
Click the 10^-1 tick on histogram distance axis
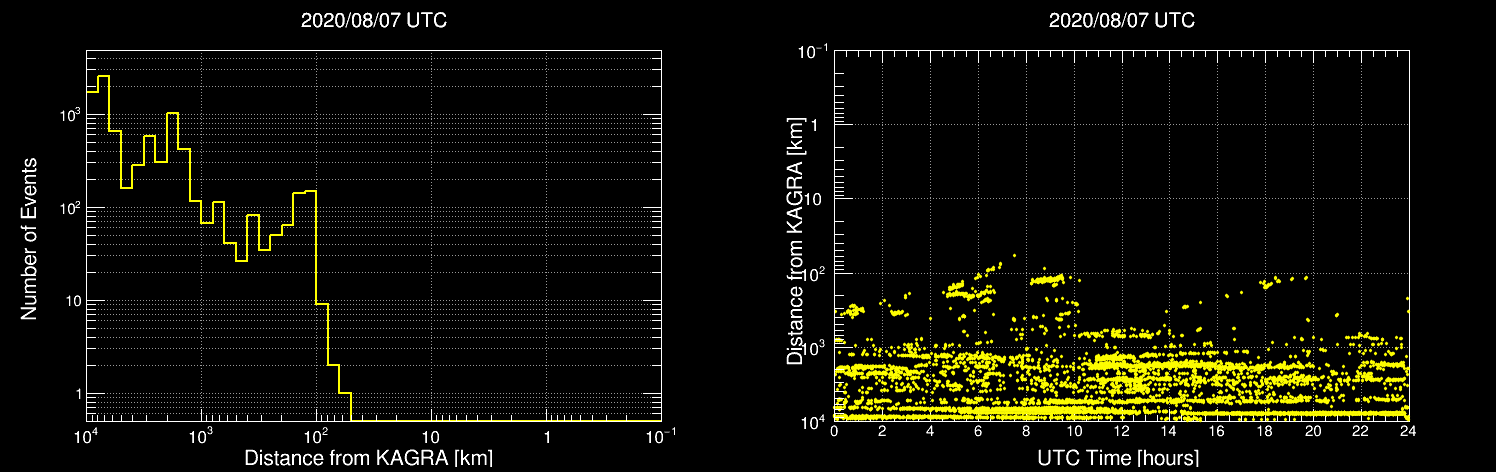coord(660,436)
